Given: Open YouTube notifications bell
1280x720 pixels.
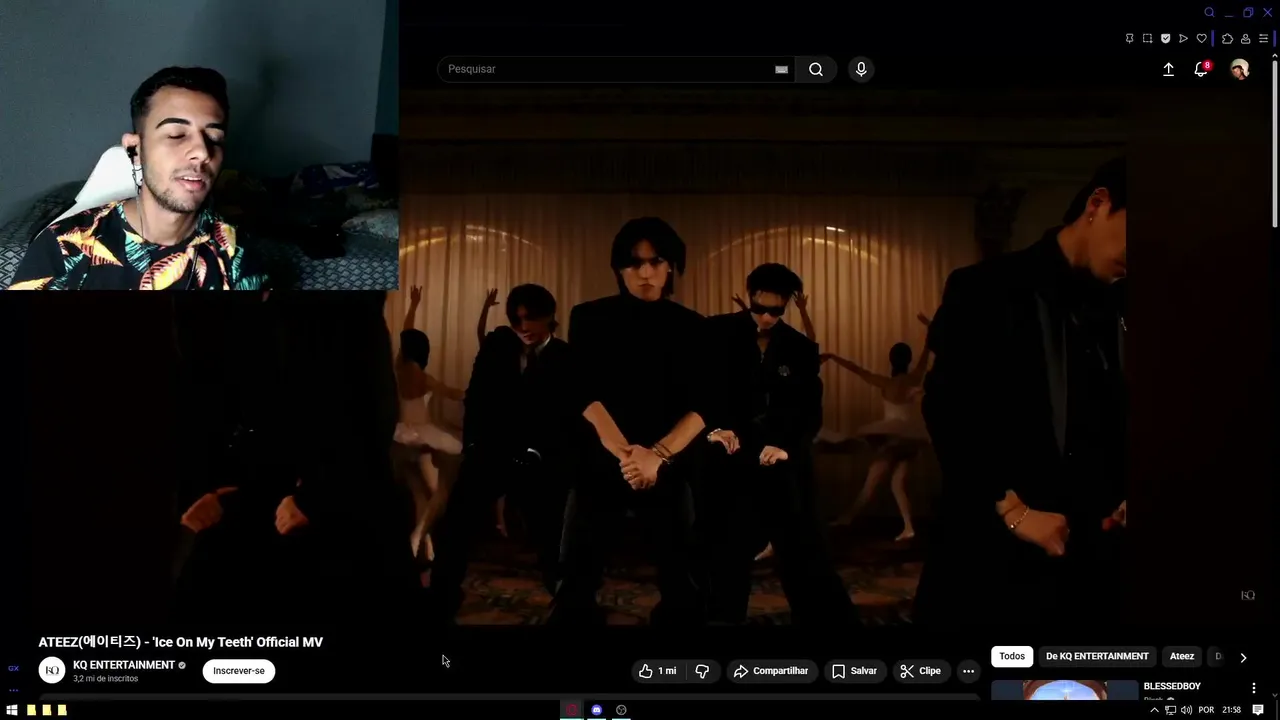Looking at the screenshot, I should 1201,69.
